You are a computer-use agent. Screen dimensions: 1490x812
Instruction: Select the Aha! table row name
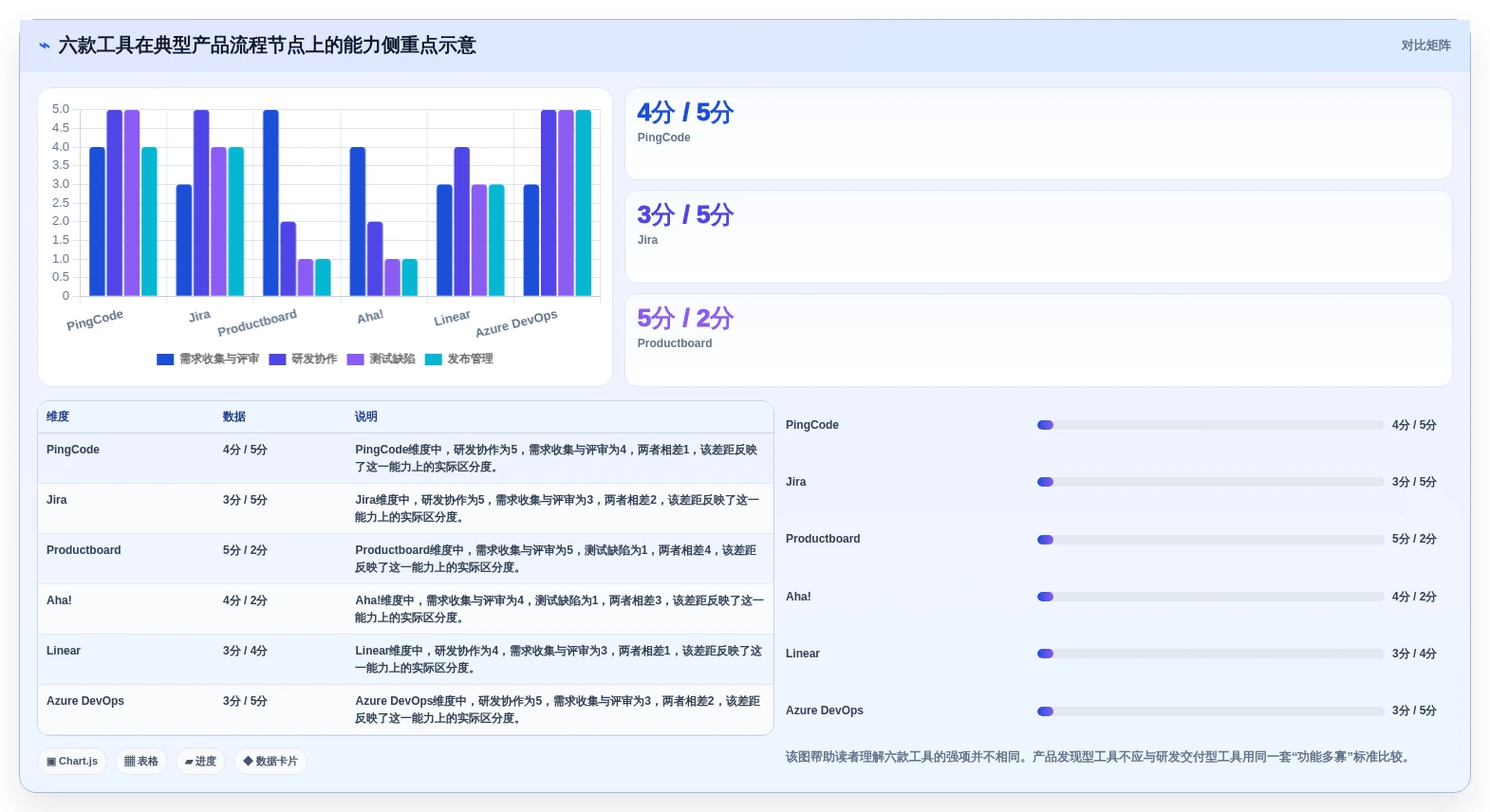pyautogui.click(x=59, y=600)
